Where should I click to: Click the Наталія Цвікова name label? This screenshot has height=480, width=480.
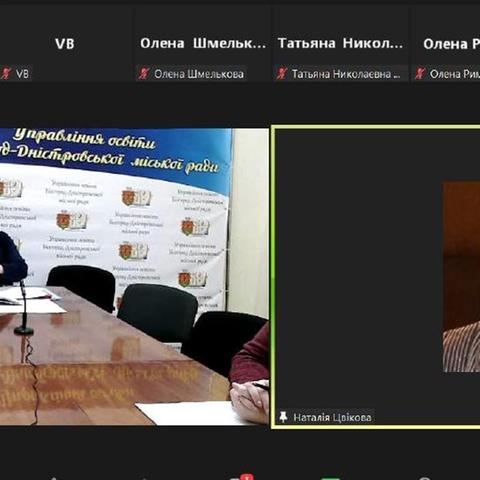pos(332,418)
